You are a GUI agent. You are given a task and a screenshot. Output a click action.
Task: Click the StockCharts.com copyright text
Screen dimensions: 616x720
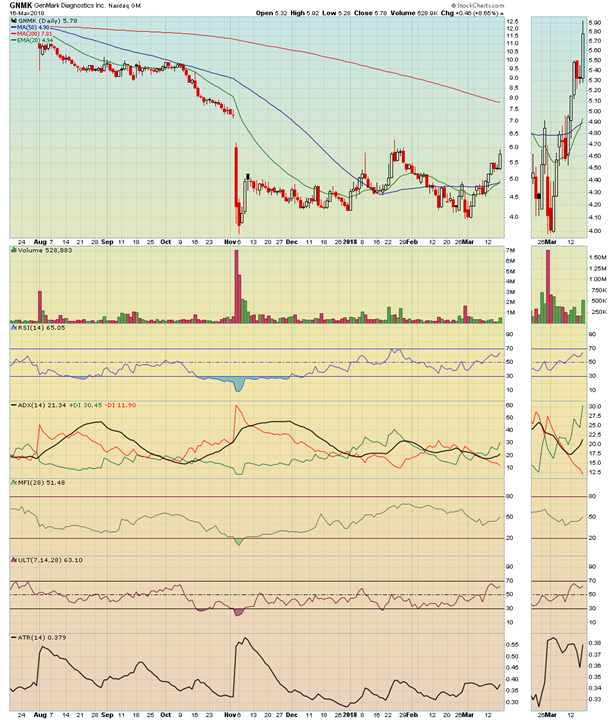(477, 6)
